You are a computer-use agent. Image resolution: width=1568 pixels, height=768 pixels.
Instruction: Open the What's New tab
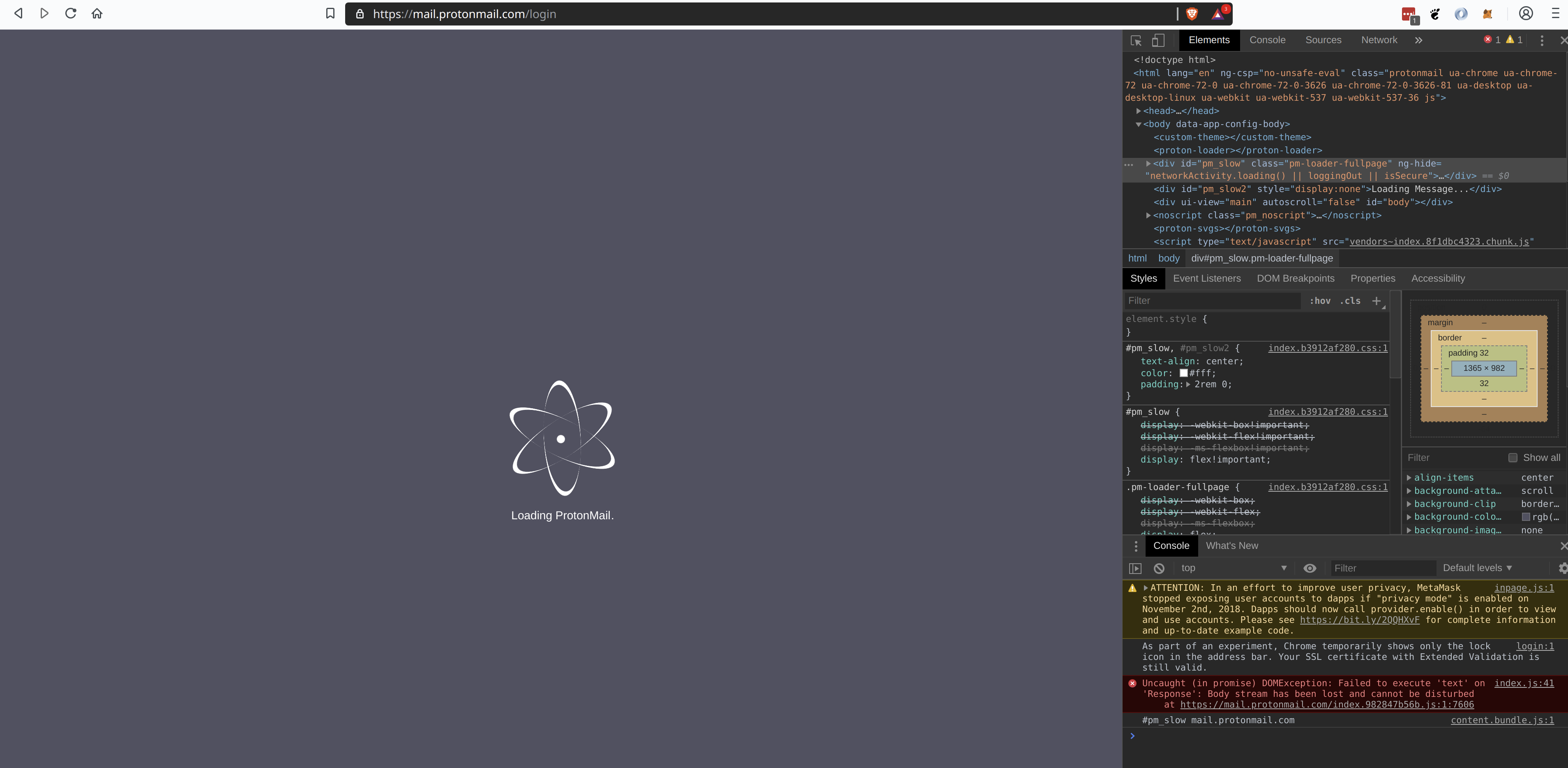[x=1231, y=546]
